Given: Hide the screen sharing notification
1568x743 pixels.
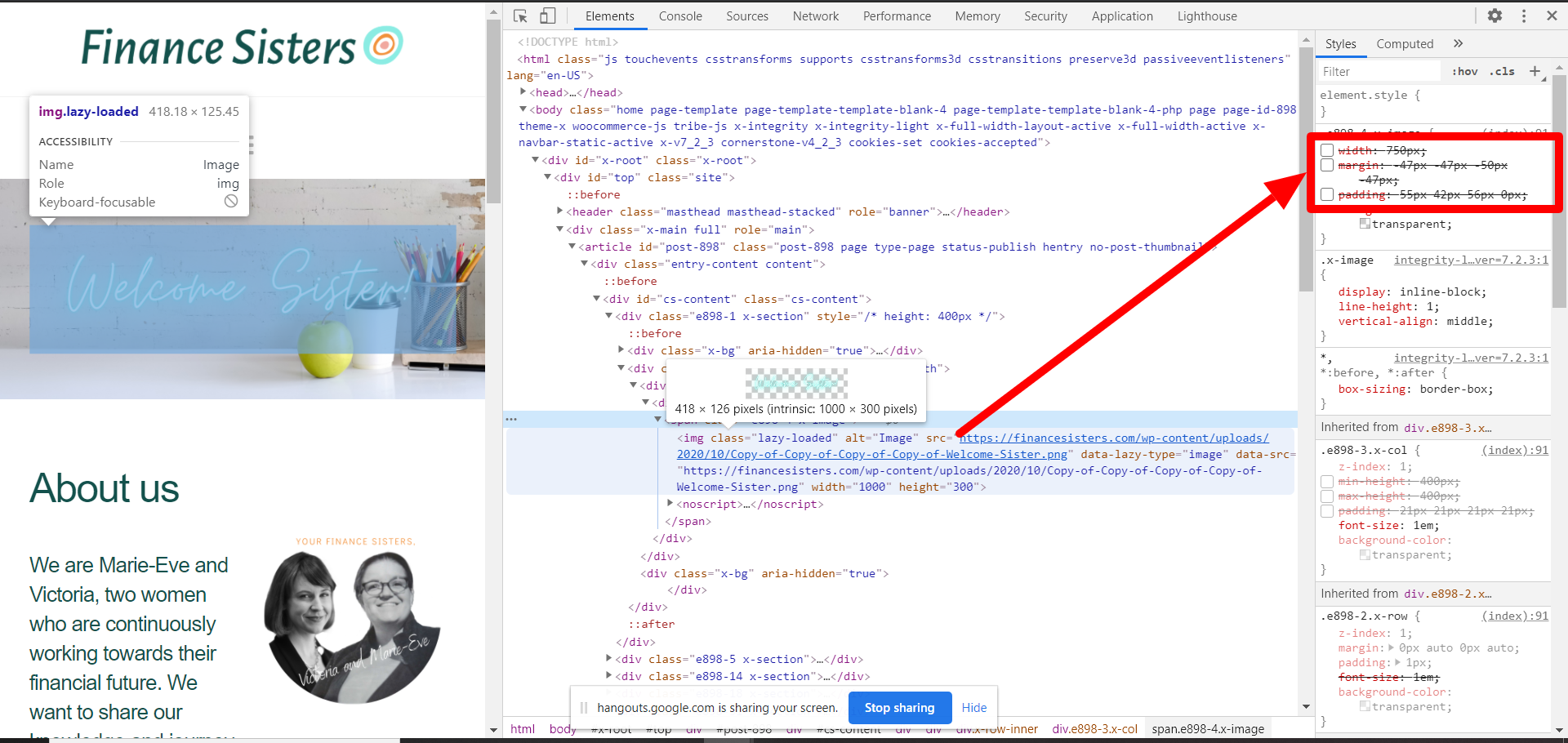Looking at the screenshot, I should coord(974,708).
